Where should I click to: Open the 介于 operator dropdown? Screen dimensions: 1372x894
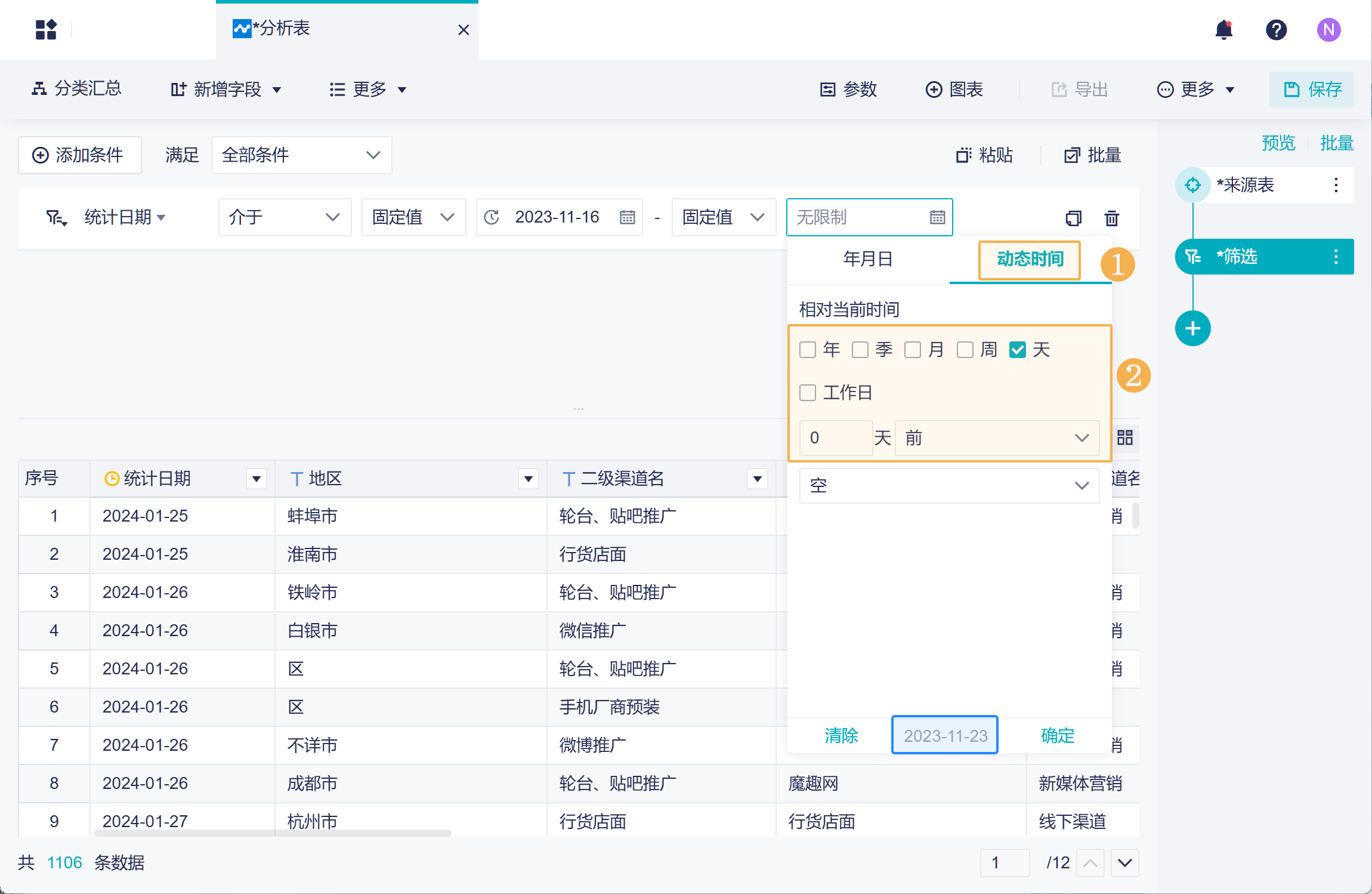285,217
